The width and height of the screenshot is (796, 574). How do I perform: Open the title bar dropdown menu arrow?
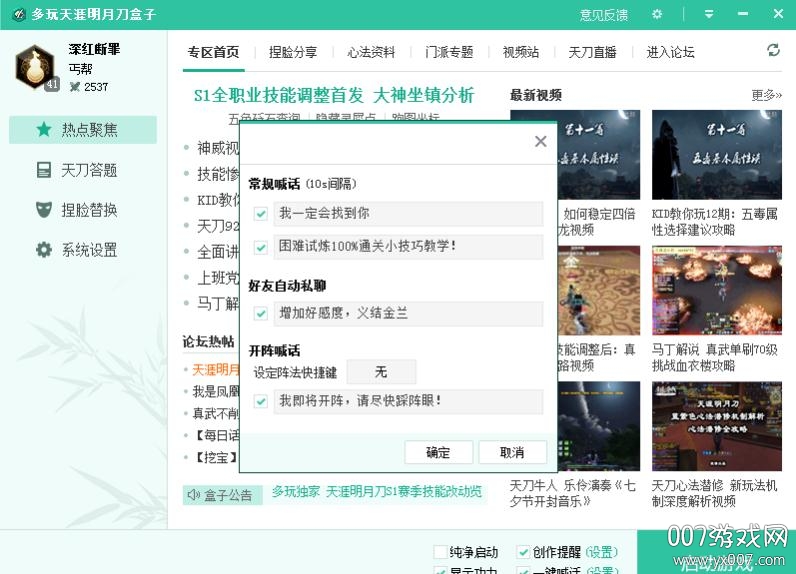click(709, 14)
